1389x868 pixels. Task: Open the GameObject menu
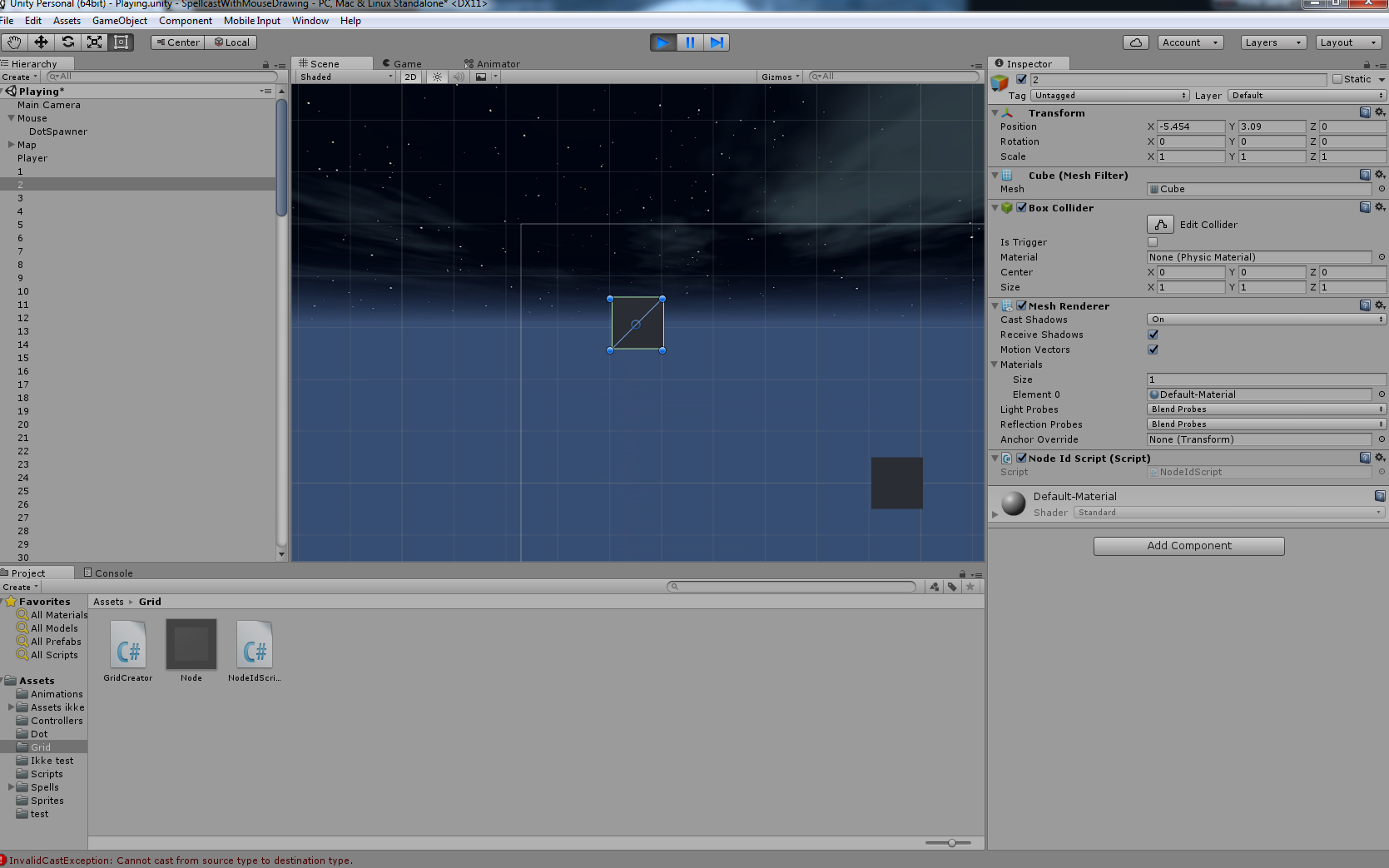[x=119, y=20]
